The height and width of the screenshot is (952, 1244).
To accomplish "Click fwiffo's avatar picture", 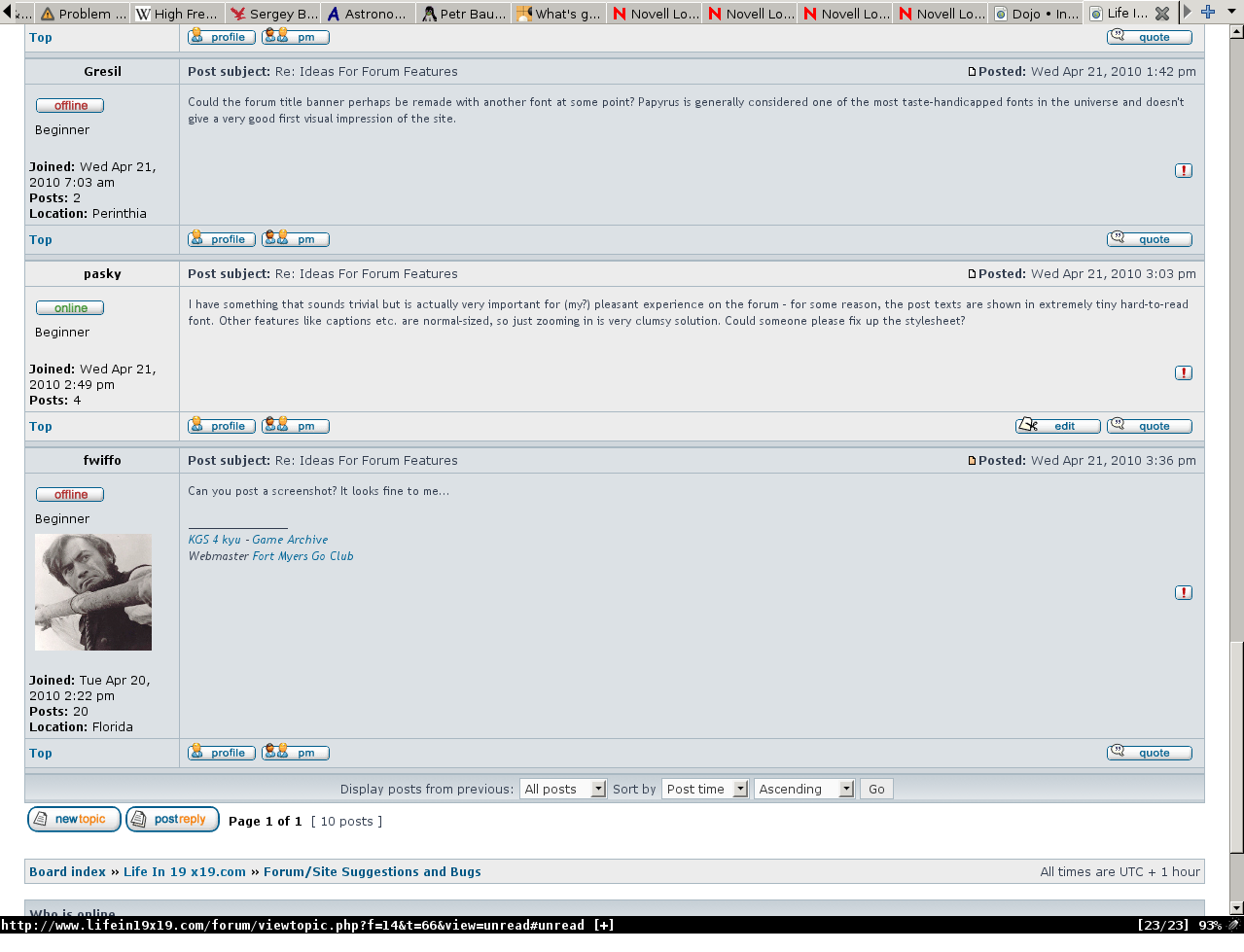I will coord(92,591).
